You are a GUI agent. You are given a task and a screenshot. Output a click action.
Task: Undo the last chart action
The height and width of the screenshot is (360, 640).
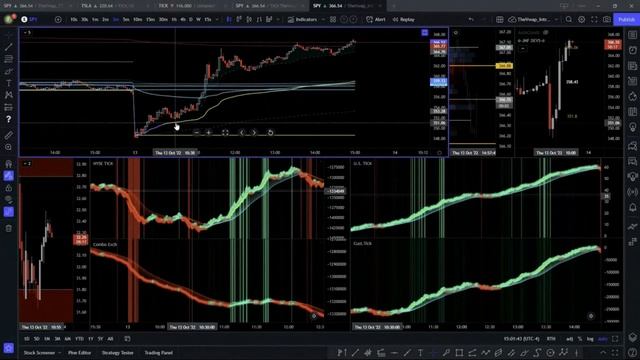tap(471, 20)
